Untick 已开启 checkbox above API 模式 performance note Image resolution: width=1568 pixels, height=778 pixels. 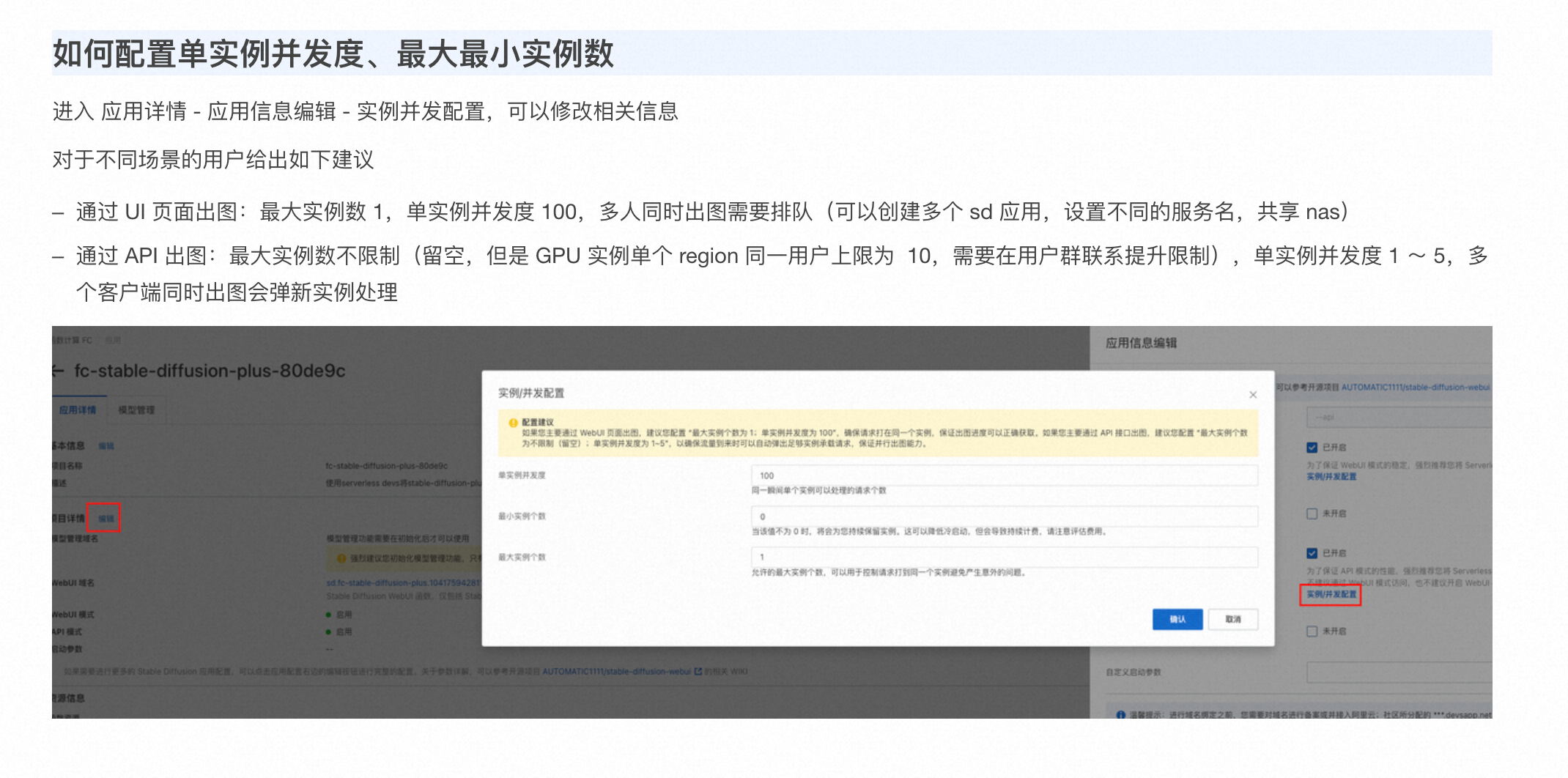(1312, 553)
